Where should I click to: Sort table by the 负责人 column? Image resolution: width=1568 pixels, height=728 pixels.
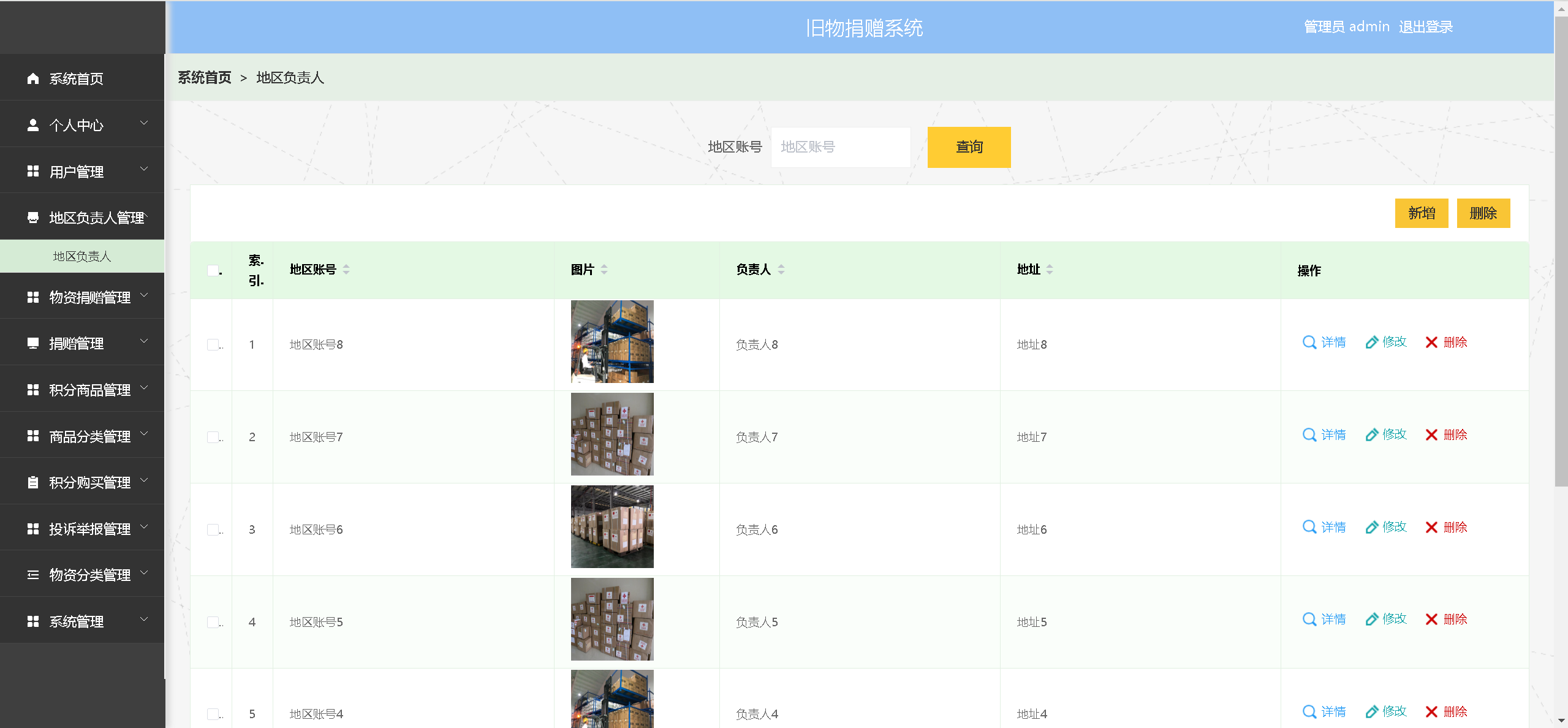(781, 269)
